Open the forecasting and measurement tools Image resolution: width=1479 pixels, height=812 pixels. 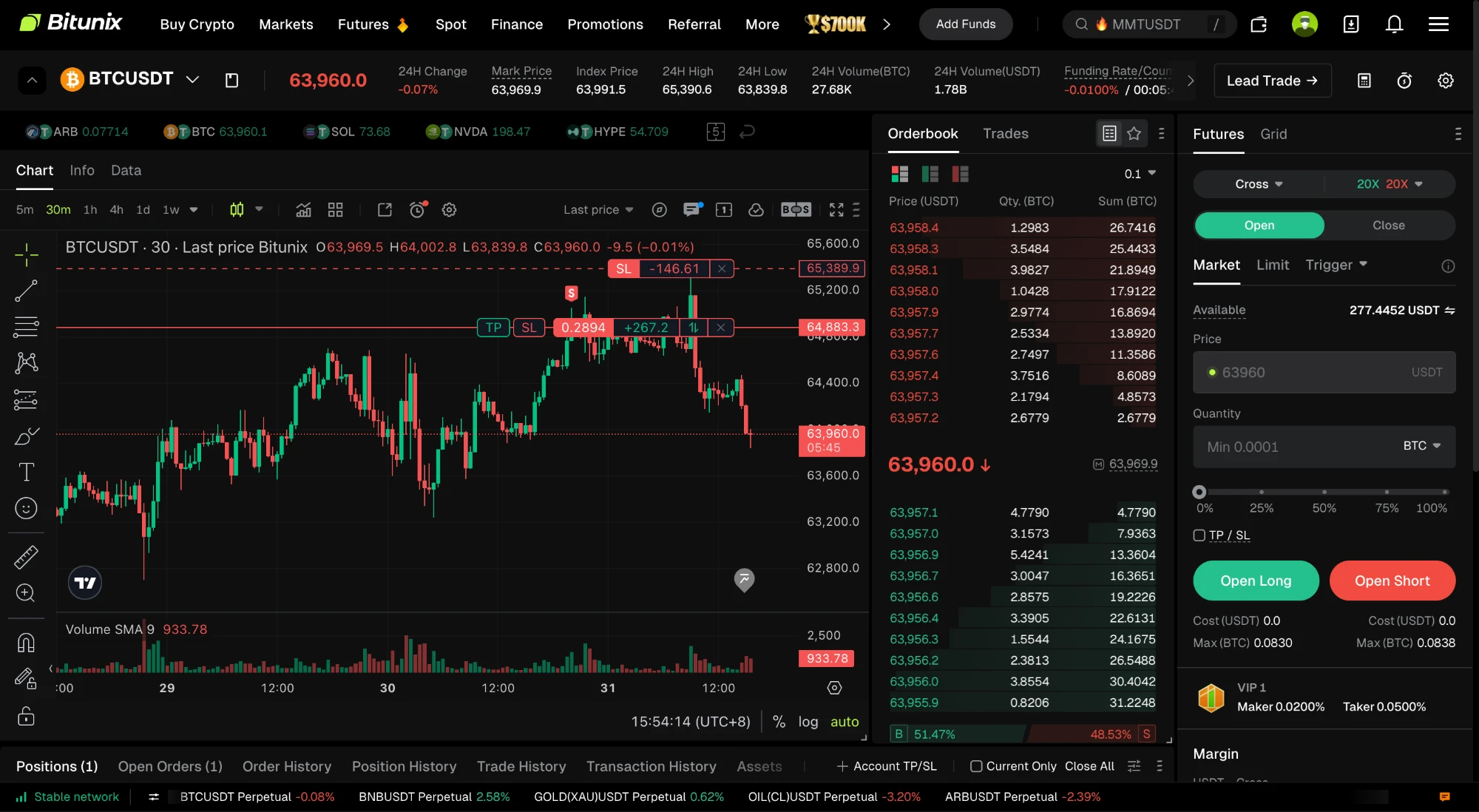tap(26, 400)
